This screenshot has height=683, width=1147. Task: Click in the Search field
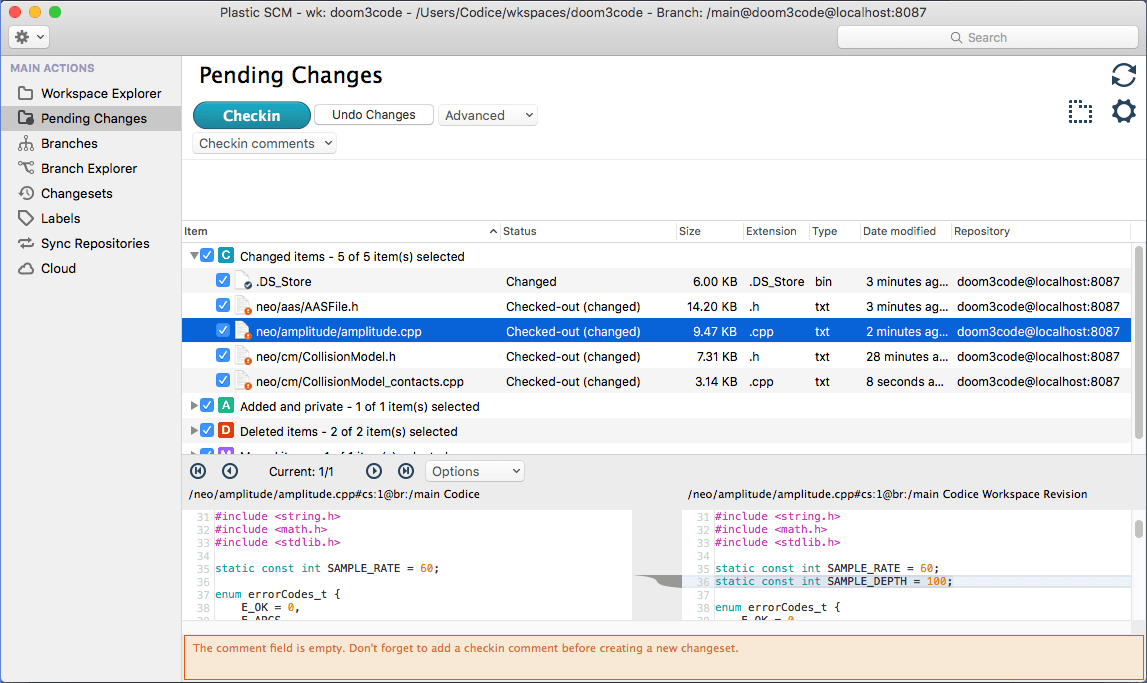[988, 37]
